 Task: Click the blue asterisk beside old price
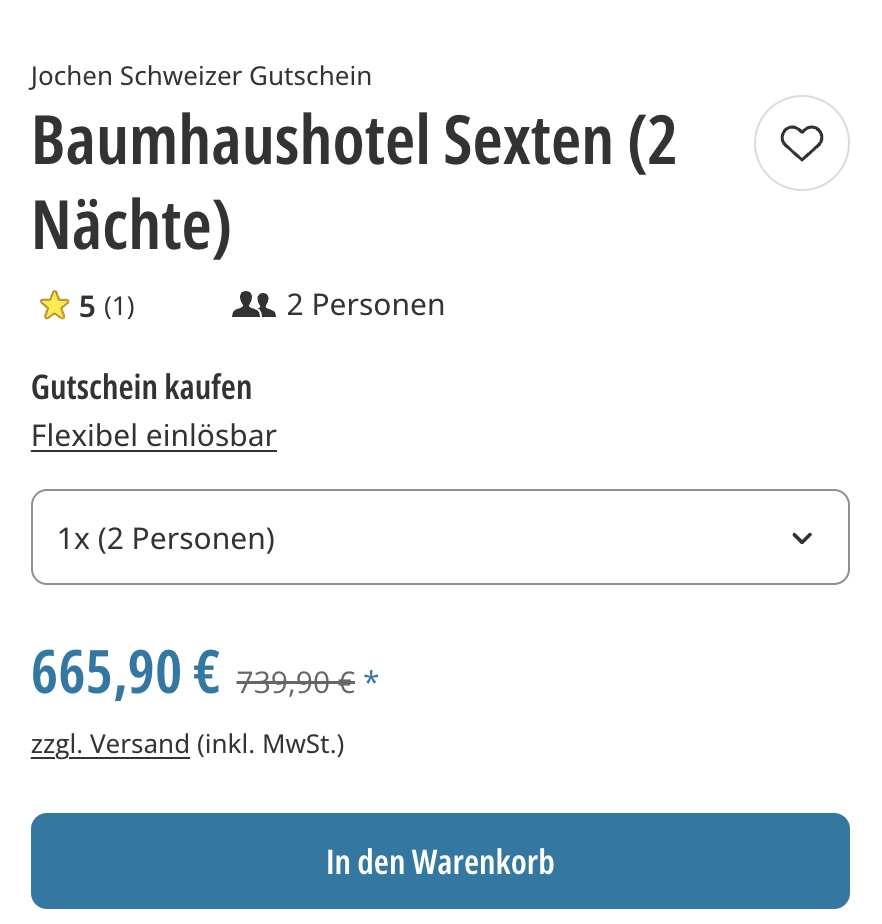click(x=371, y=682)
